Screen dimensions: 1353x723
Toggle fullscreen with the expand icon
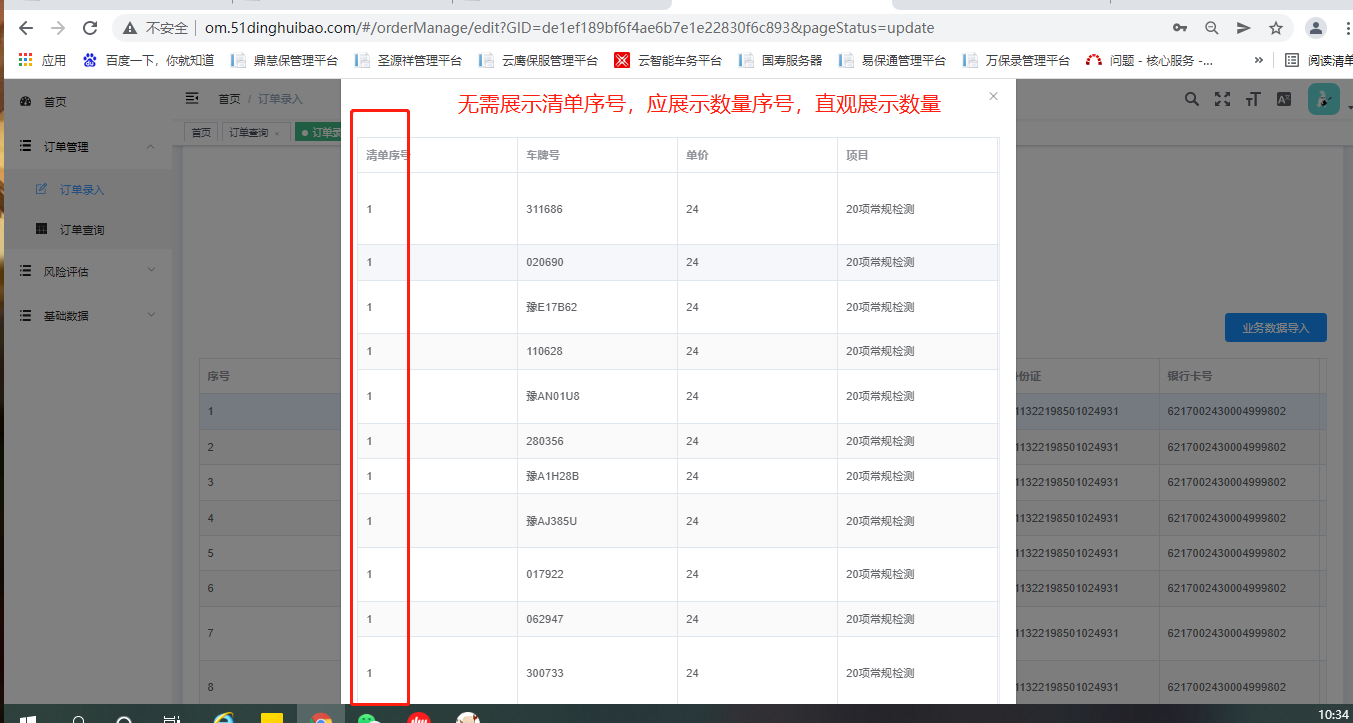point(1222,99)
